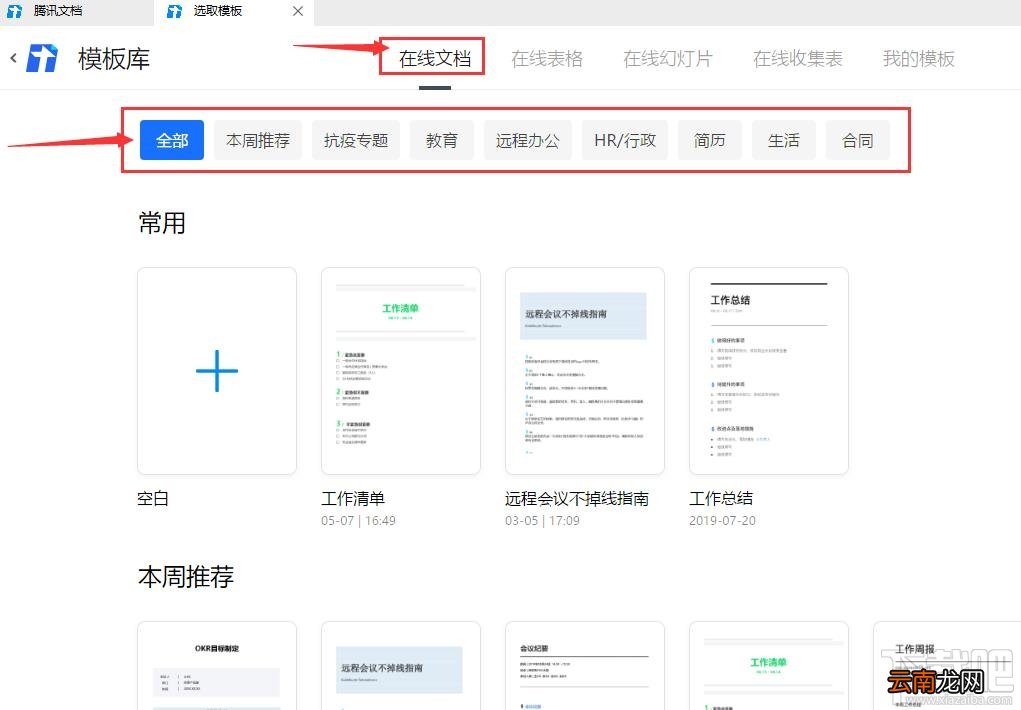
Task: Select the 远程办公 category filter
Action: coord(527,140)
